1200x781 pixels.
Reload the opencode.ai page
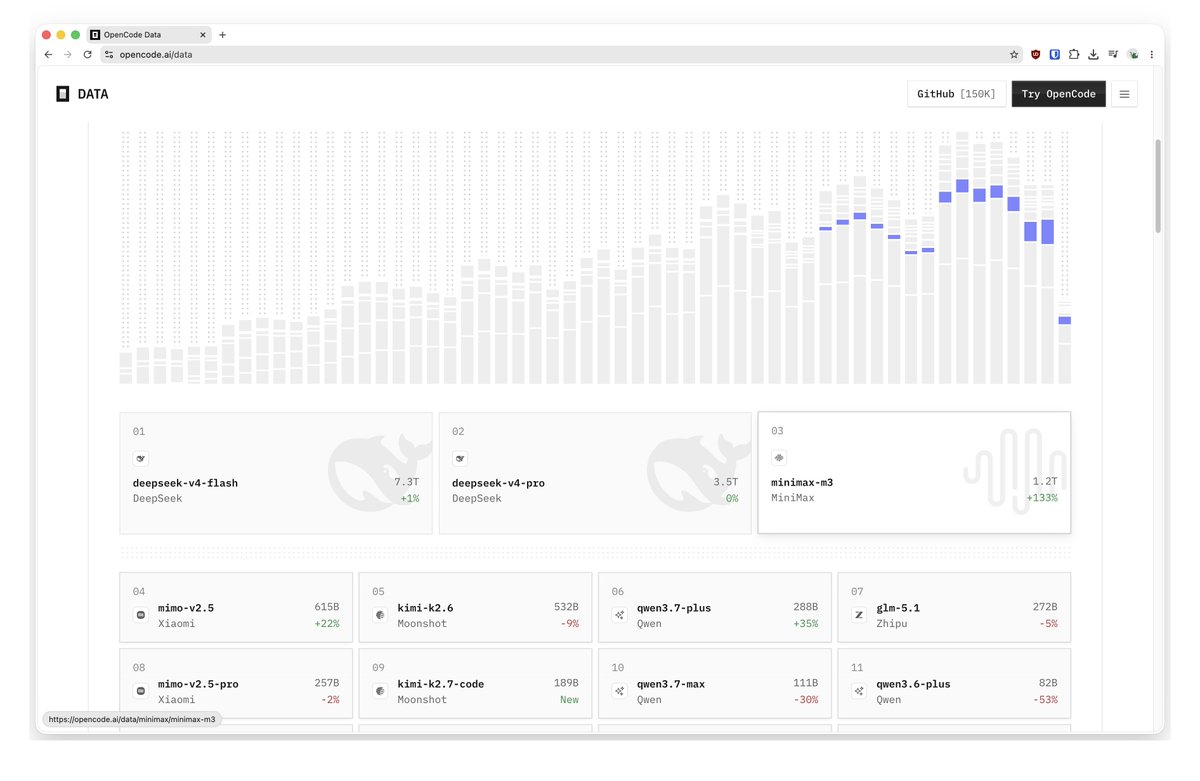click(88, 55)
